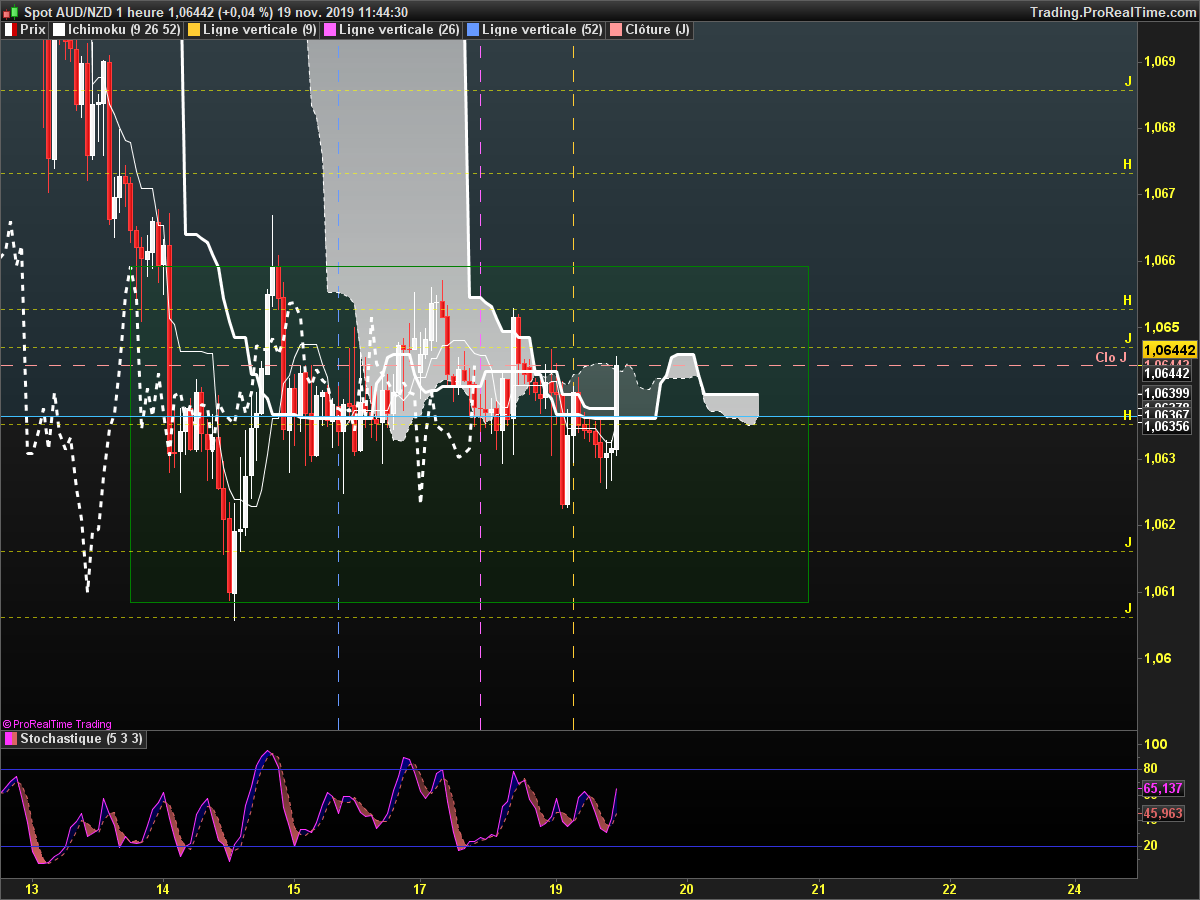Click the 1,06356 price tag on axis
Screen dimensions: 1200x900
pyautogui.click(x=1166, y=426)
